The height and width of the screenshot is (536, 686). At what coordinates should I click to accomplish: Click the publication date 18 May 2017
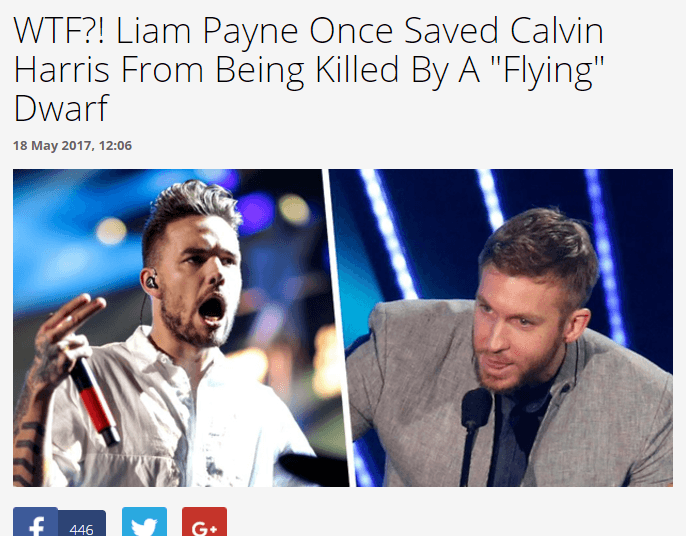coord(52,145)
